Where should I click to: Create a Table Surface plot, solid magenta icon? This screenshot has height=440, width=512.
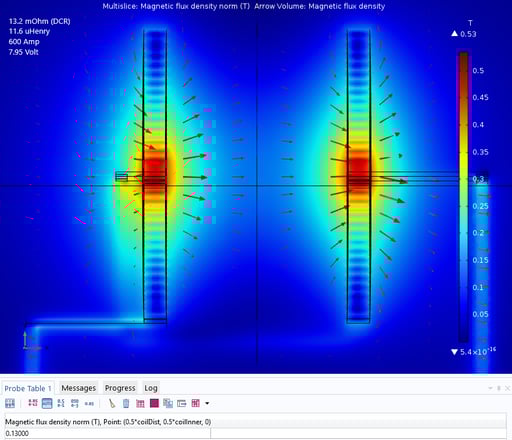pyautogui.click(x=154, y=403)
